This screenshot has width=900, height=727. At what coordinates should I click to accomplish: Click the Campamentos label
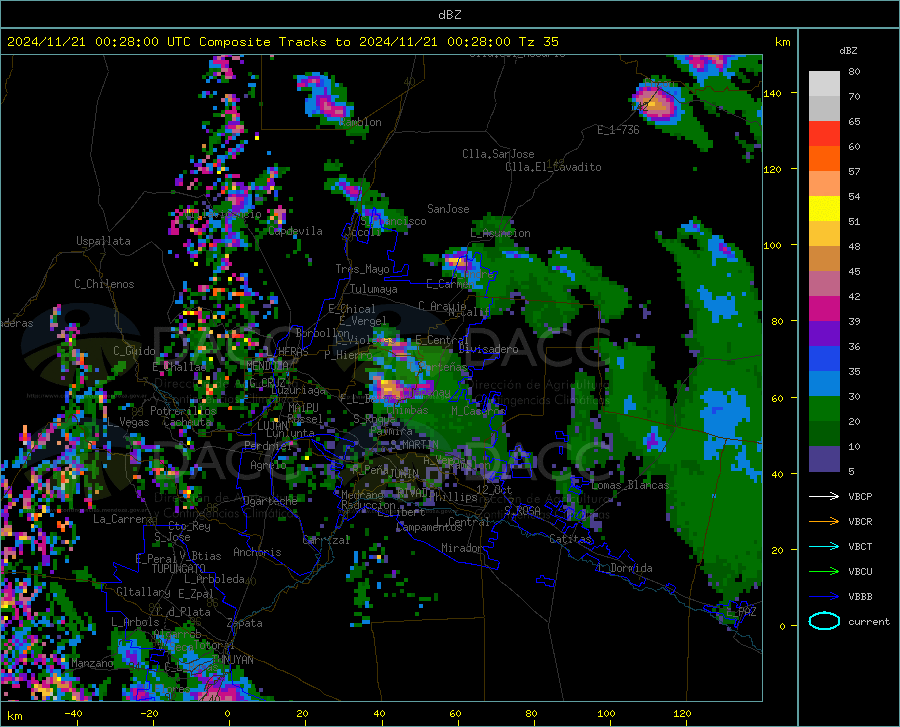click(x=429, y=527)
